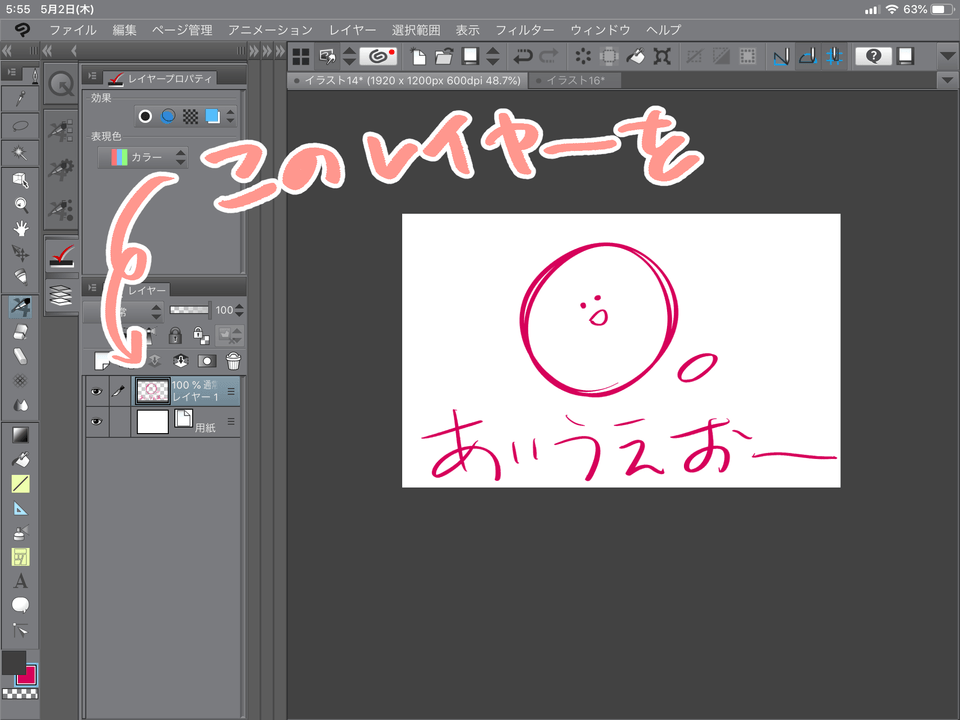Select the Text tool
The image size is (960, 720).
(x=20, y=581)
